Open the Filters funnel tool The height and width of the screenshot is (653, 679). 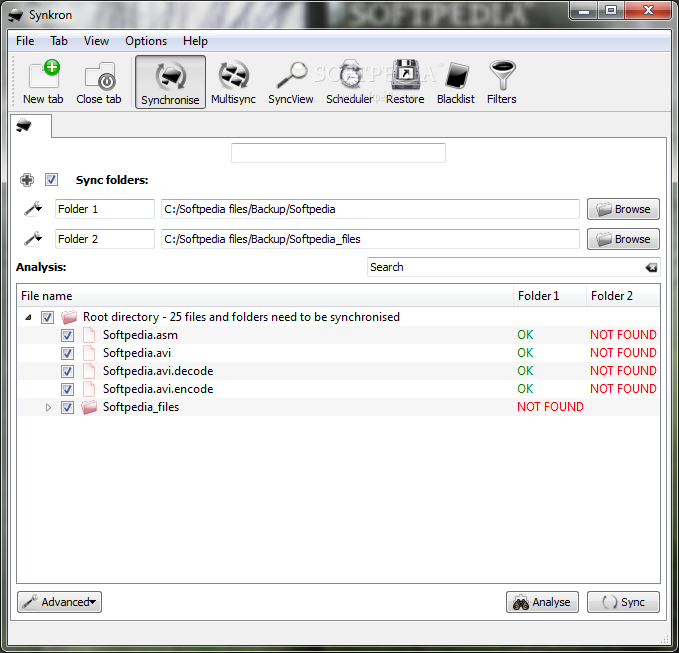tap(501, 82)
